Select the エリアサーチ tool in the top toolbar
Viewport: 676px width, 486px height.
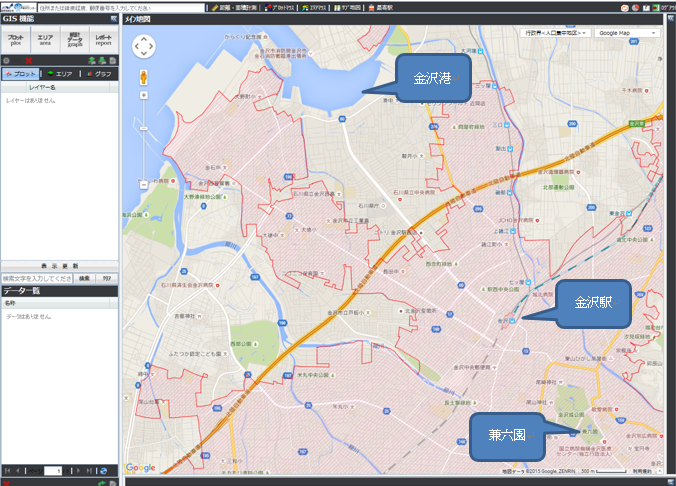tap(314, 8)
